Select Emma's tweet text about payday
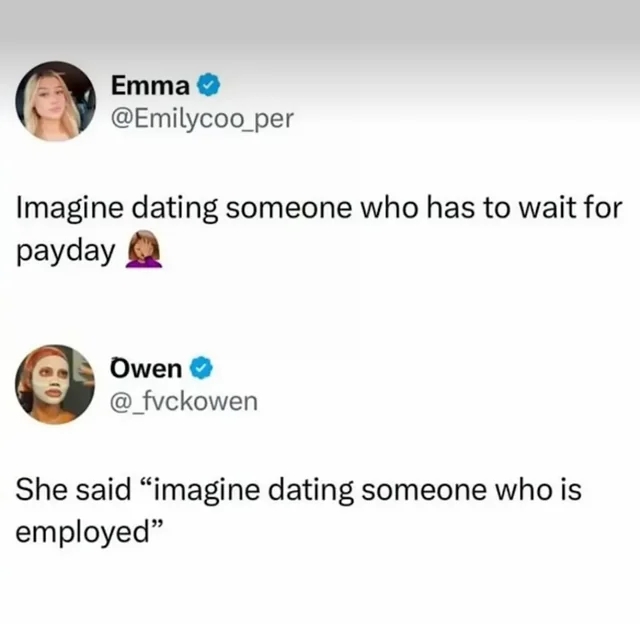 (x=319, y=229)
